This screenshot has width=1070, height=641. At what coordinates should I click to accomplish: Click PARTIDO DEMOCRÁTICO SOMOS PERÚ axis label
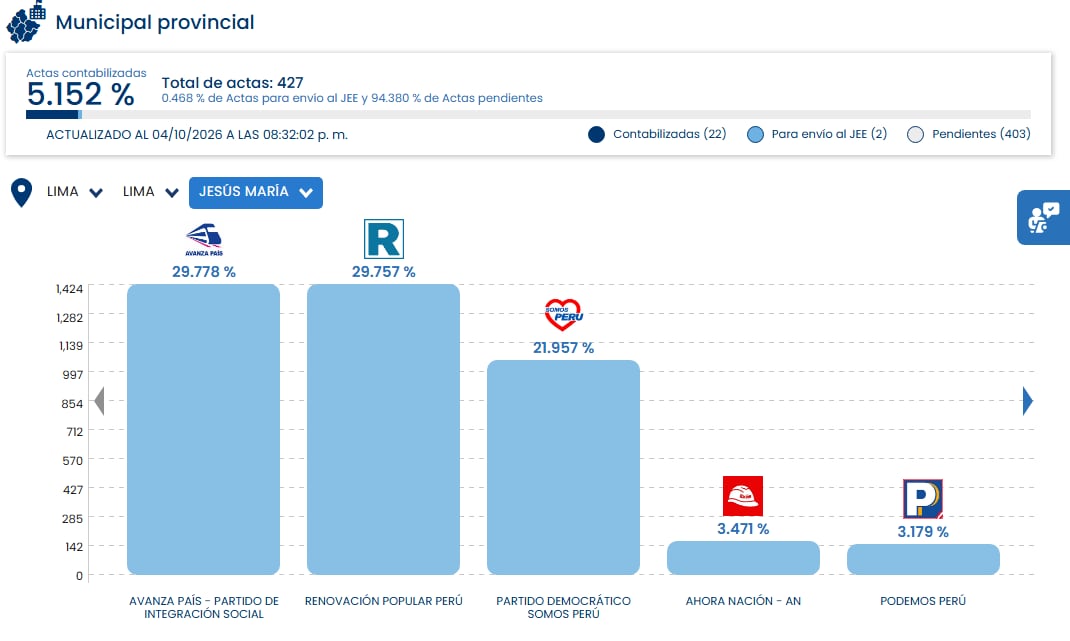564,608
